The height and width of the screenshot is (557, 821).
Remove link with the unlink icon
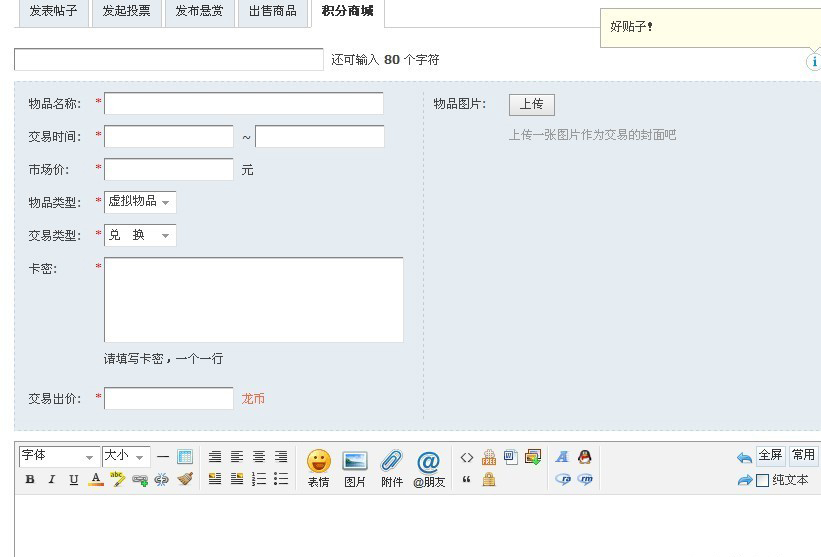pyautogui.click(x=162, y=479)
